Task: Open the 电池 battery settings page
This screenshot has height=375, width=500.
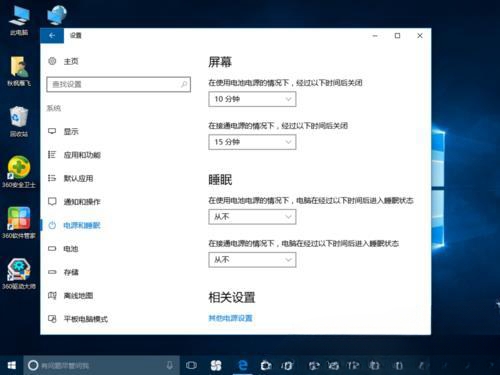Action: click(63, 249)
